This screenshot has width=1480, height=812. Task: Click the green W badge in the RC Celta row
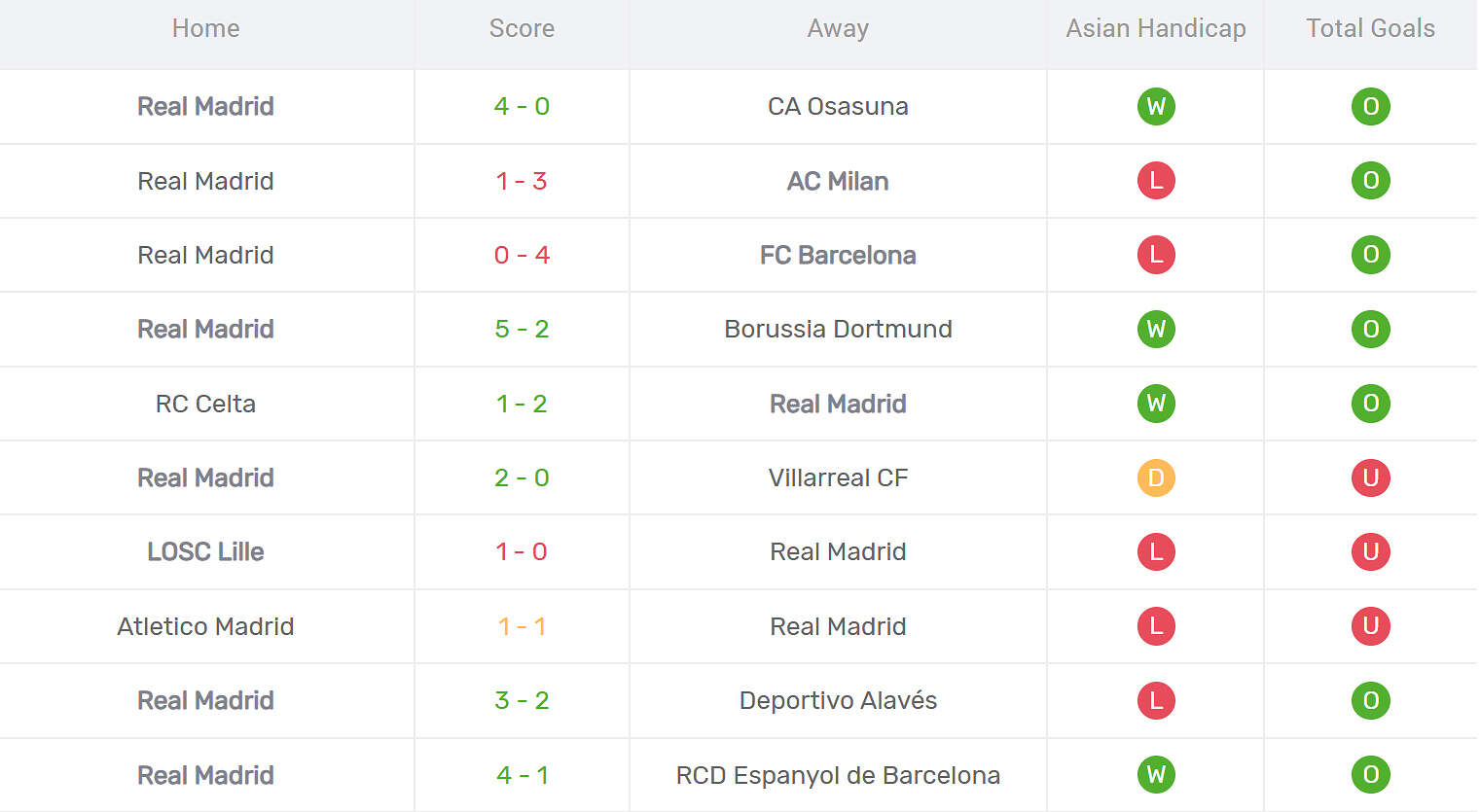(1156, 404)
